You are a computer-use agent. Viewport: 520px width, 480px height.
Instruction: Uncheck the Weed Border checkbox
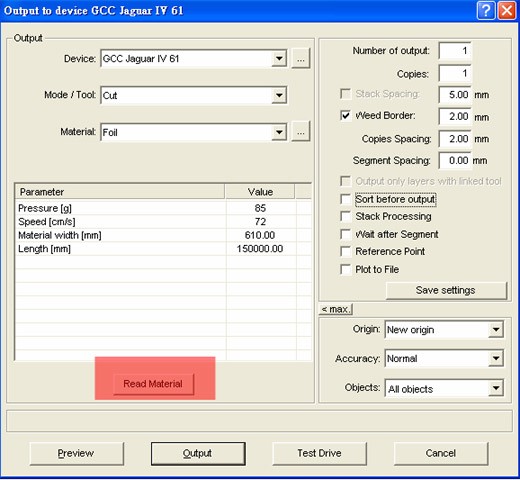345,115
